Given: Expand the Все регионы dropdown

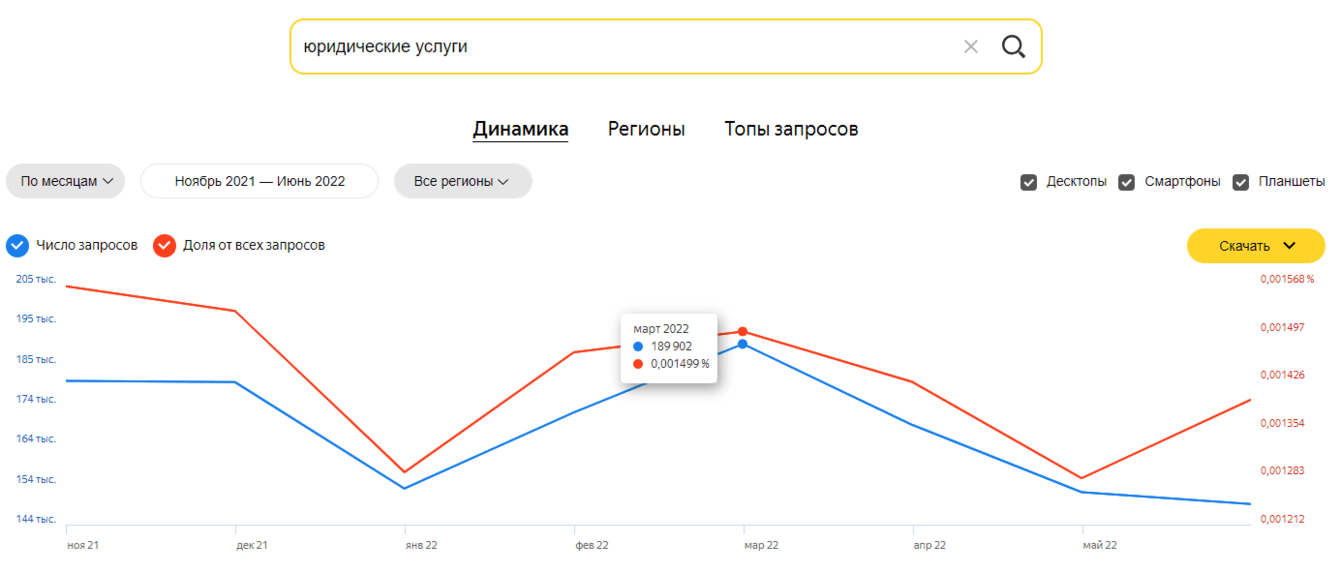Looking at the screenshot, I should [462, 181].
